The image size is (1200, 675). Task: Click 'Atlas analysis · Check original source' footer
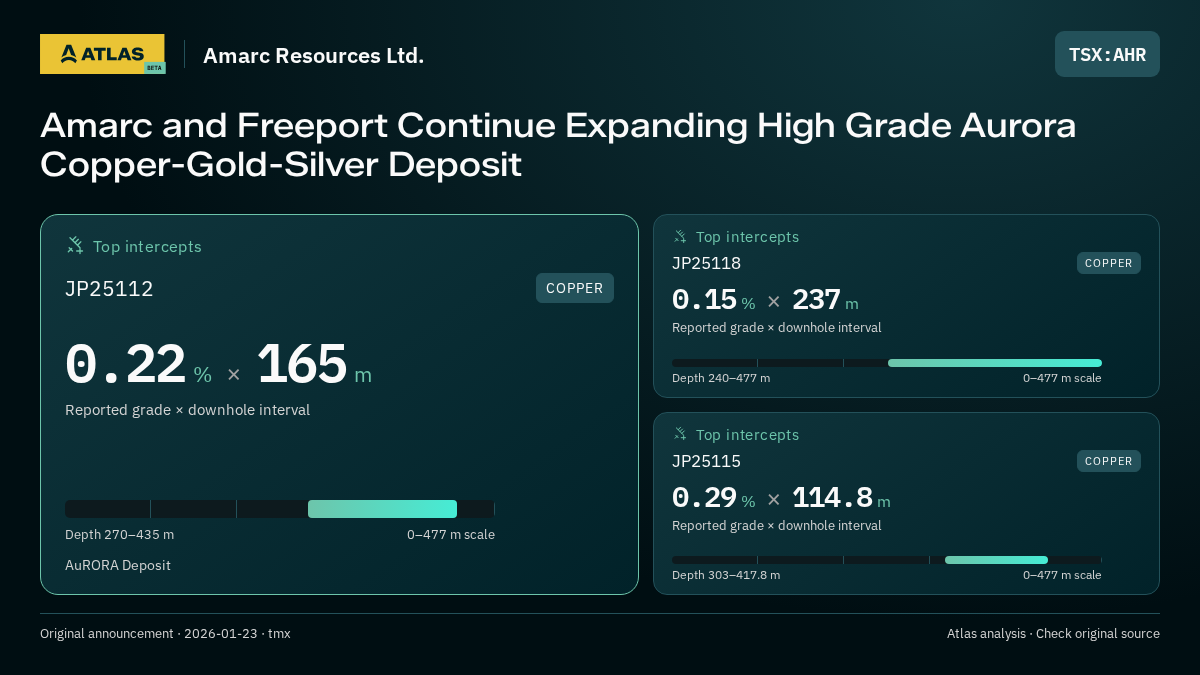pos(1053,634)
